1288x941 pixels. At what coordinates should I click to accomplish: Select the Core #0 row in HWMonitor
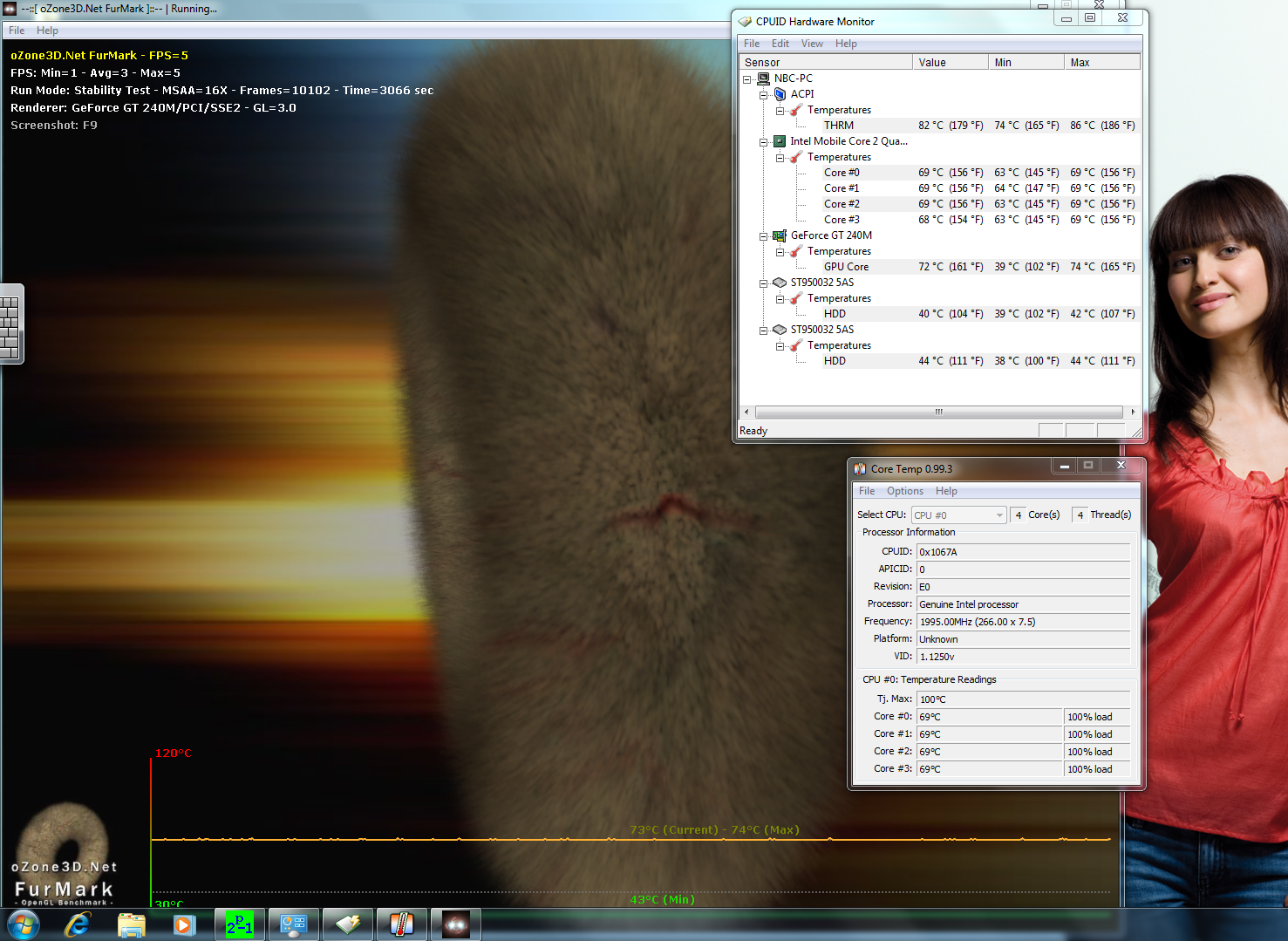pos(980,173)
